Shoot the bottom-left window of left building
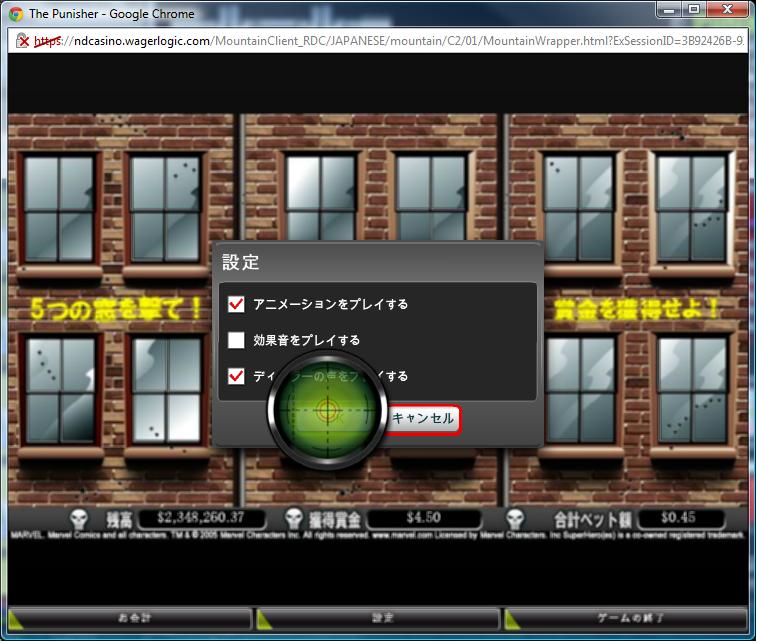This screenshot has width=757, height=643. tap(60, 390)
